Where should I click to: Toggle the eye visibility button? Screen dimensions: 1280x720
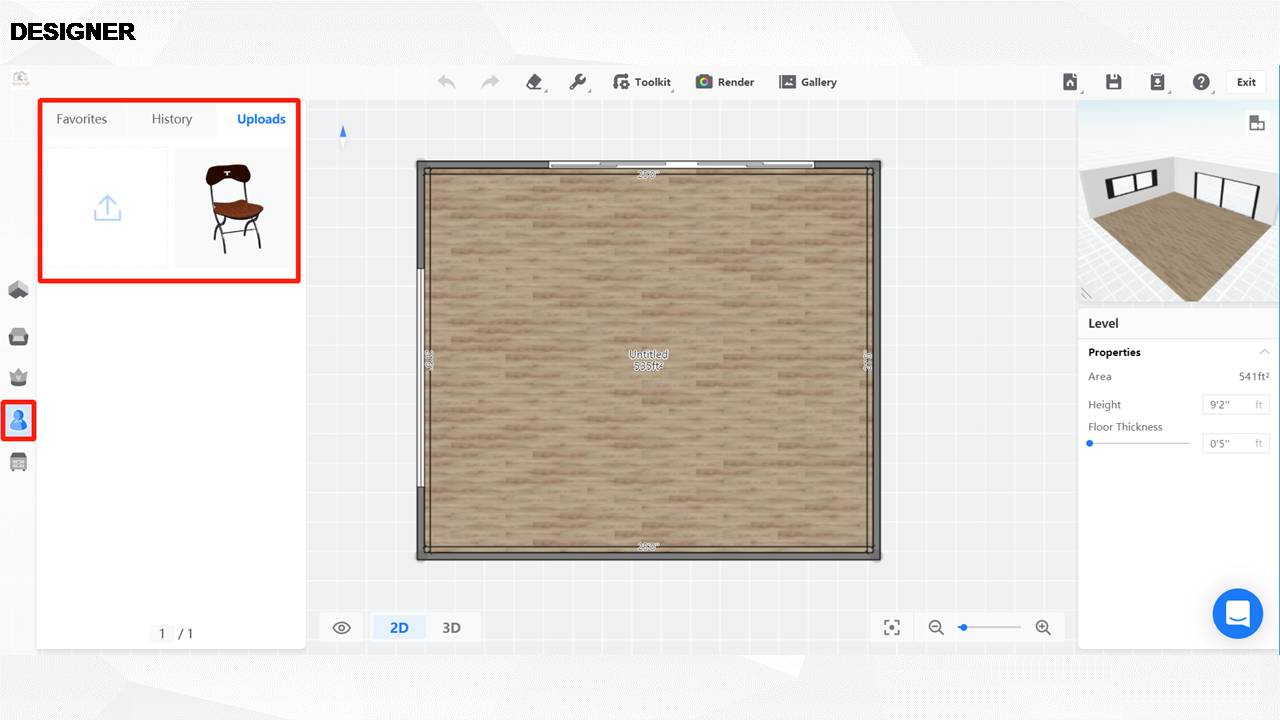pyautogui.click(x=342, y=628)
